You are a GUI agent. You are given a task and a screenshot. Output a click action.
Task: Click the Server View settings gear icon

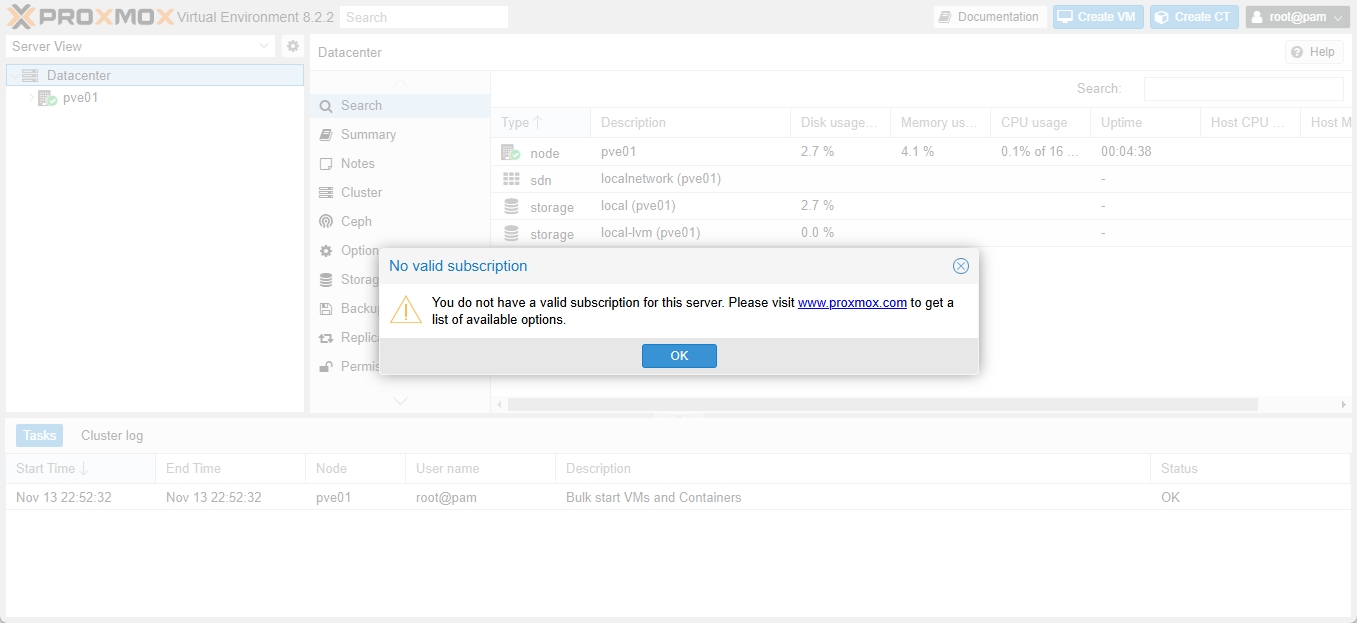292,46
